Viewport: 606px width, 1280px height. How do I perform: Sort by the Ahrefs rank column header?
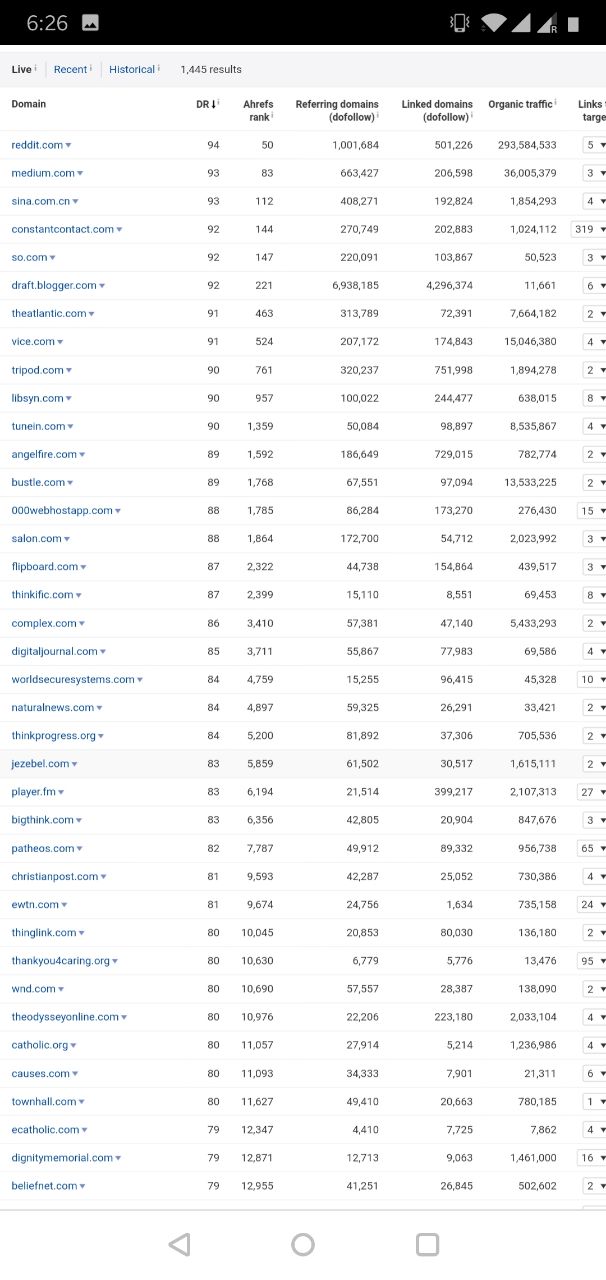coord(258,110)
